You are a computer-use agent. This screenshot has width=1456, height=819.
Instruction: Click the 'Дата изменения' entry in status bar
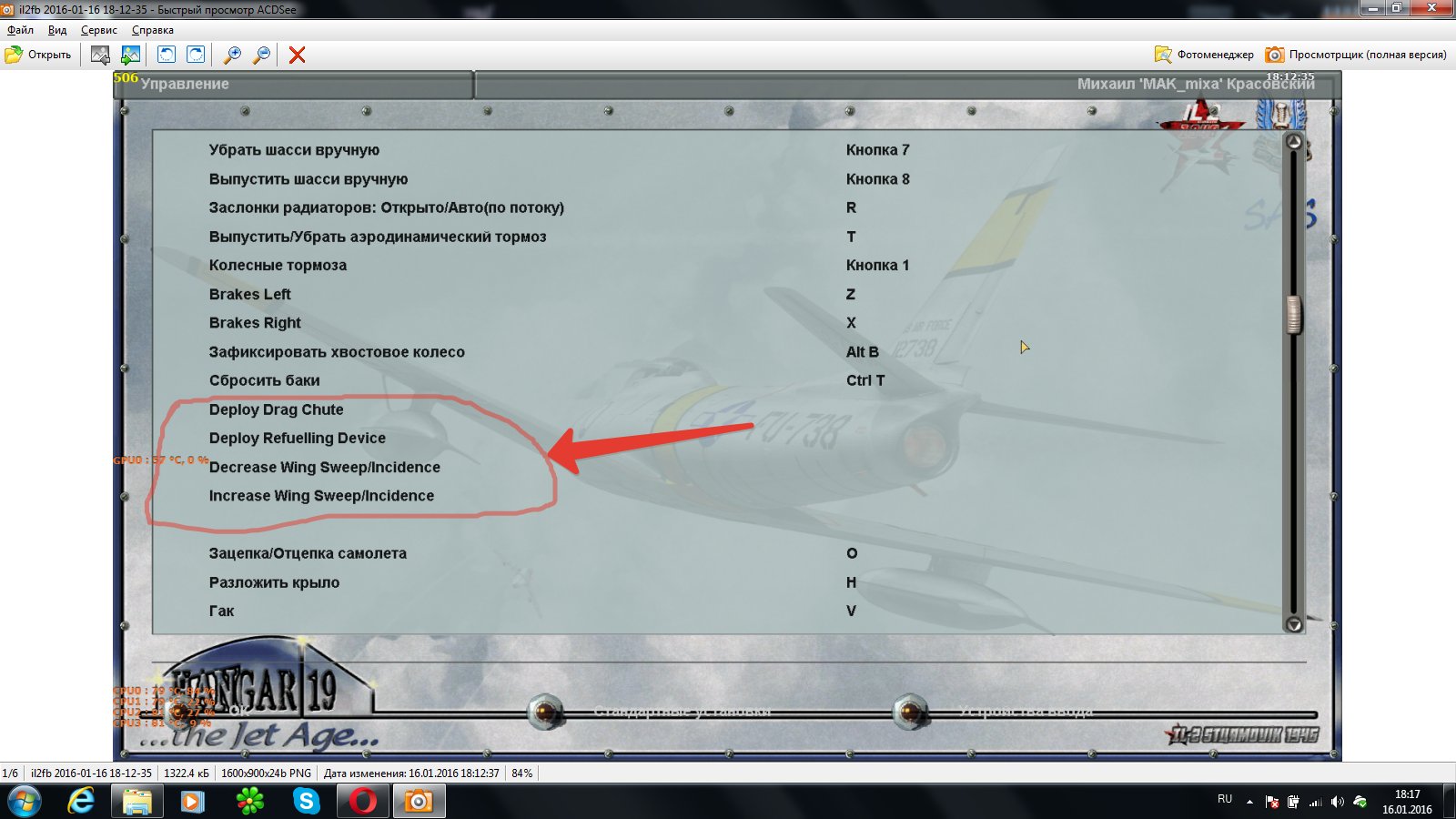pos(411,773)
